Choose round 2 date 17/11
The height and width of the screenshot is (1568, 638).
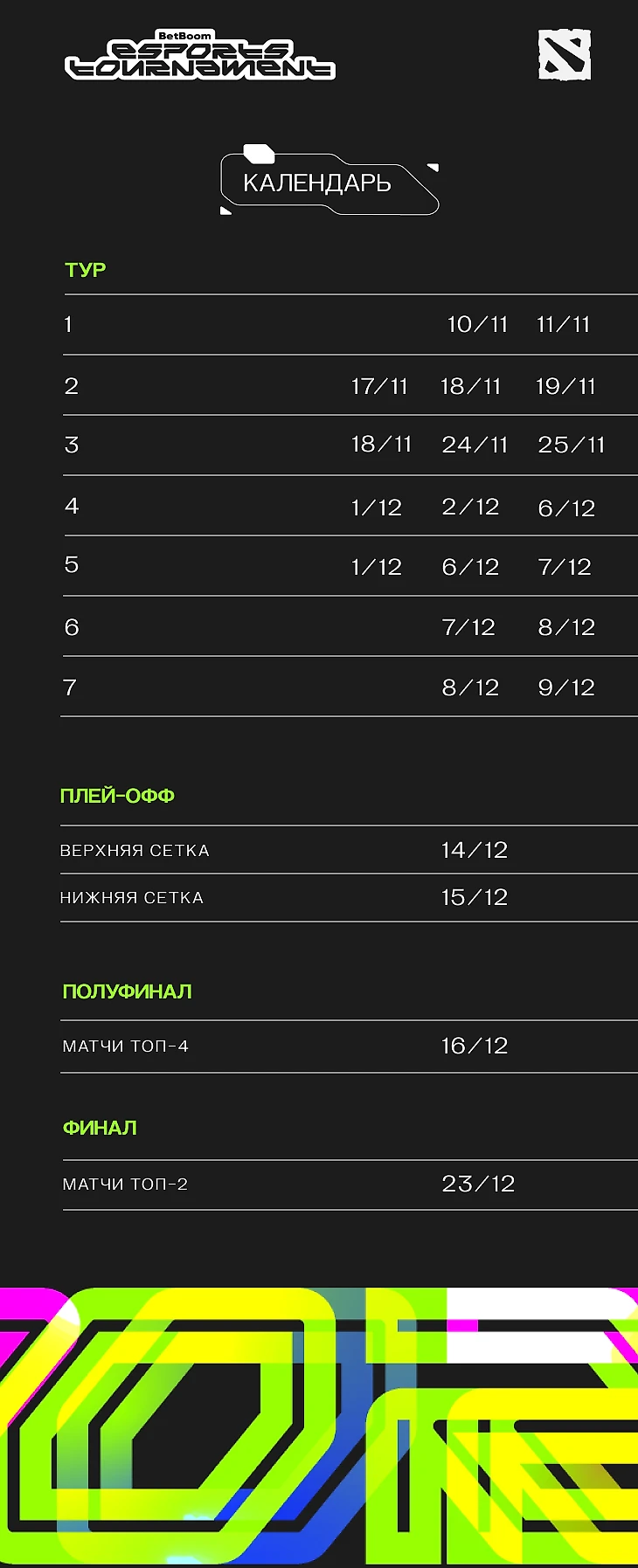click(x=379, y=386)
